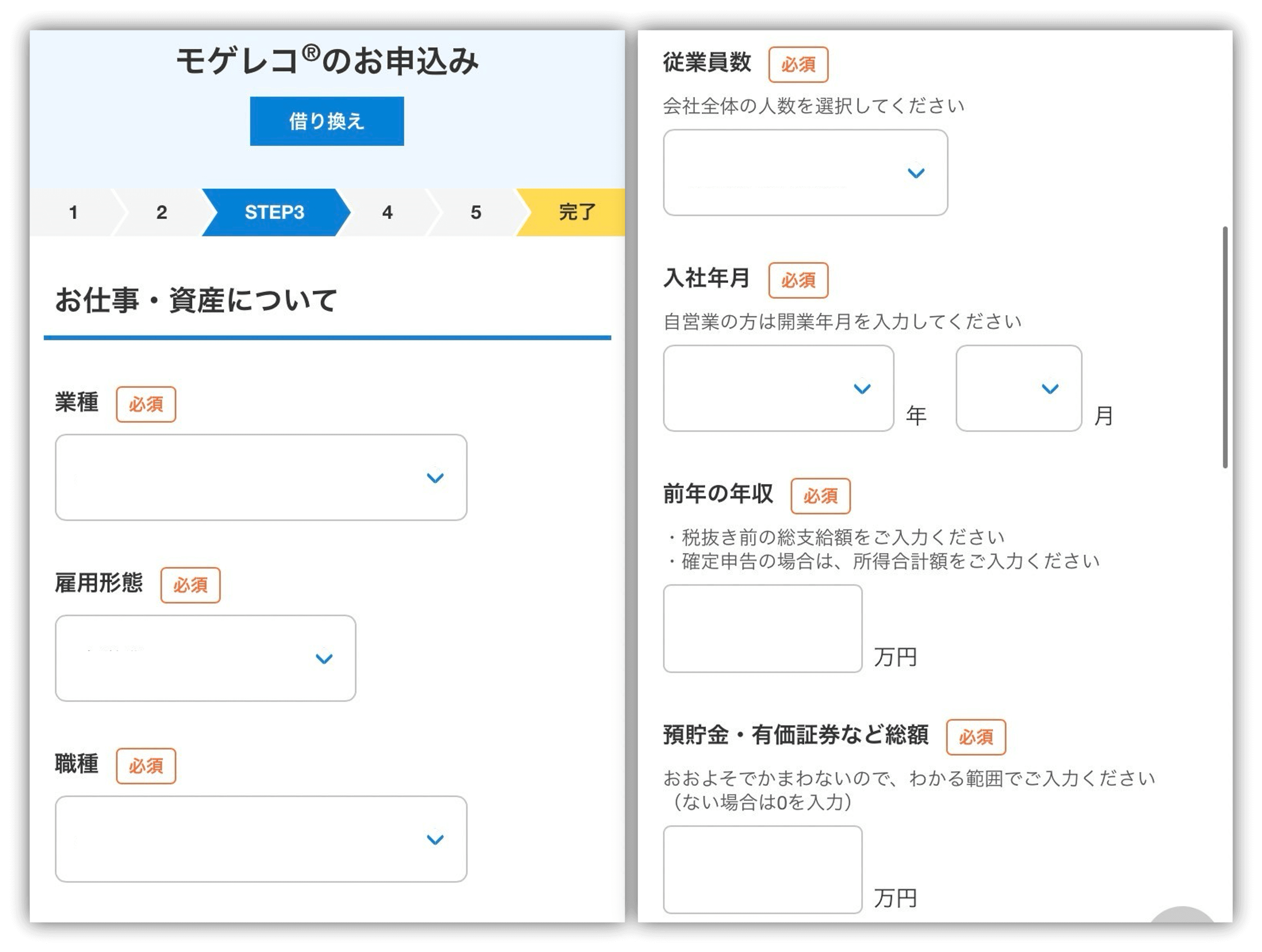The width and height of the screenshot is (1262, 952).
Task: Open the 職種 dropdown
Action: coord(261,839)
